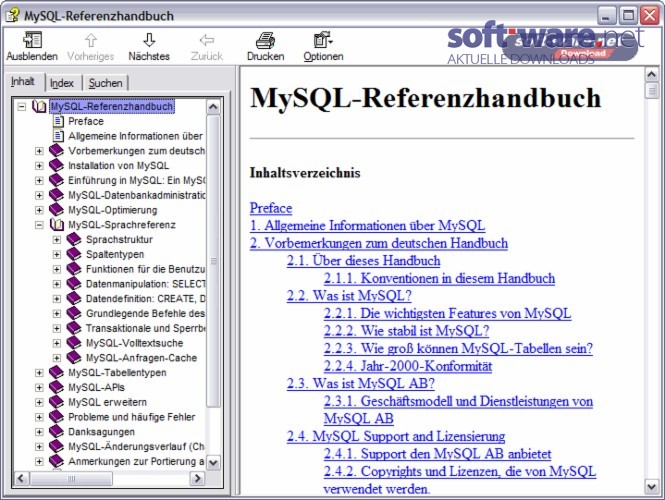The height and width of the screenshot is (500, 665).
Task: Click the book icon beside Sprachstruktur
Action: (x=74, y=240)
